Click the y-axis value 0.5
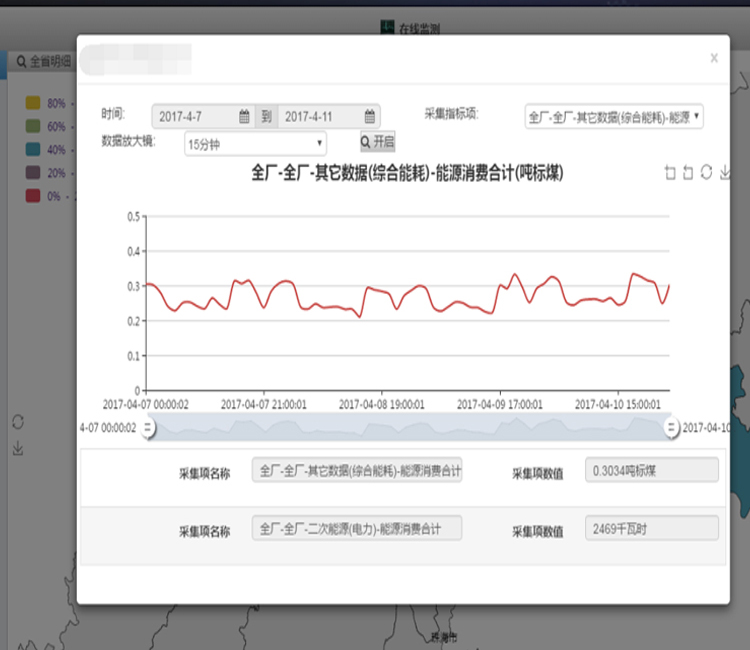 tap(133, 217)
